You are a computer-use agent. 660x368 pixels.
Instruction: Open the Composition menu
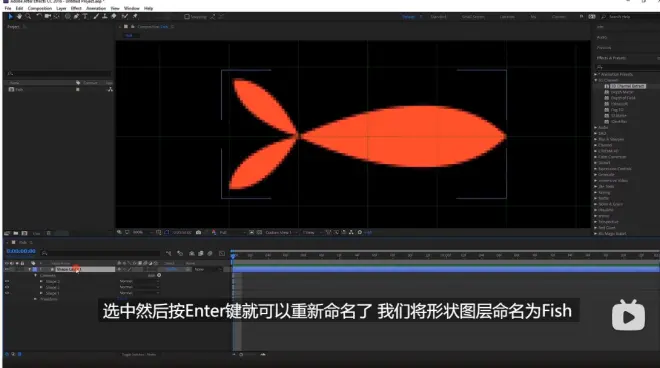coord(40,8)
